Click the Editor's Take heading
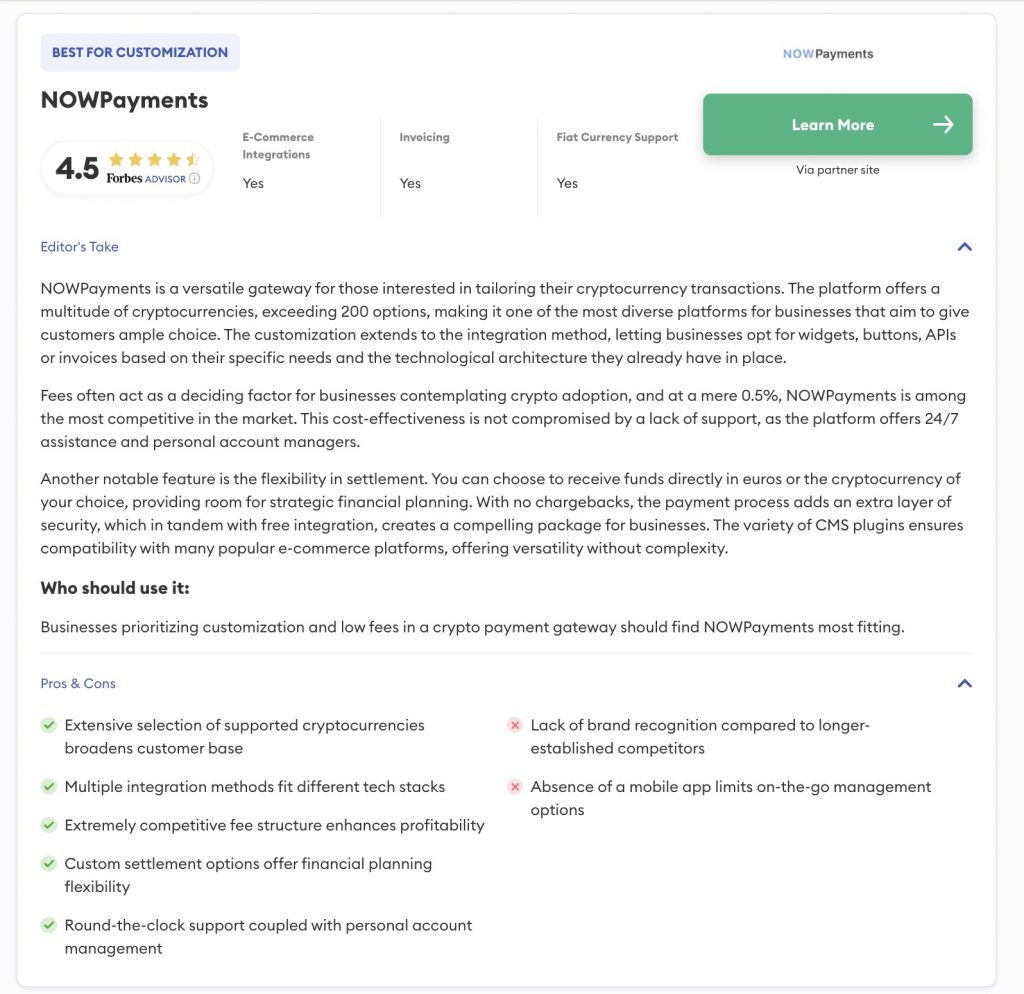This screenshot has height=994, width=1024. [x=80, y=247]
